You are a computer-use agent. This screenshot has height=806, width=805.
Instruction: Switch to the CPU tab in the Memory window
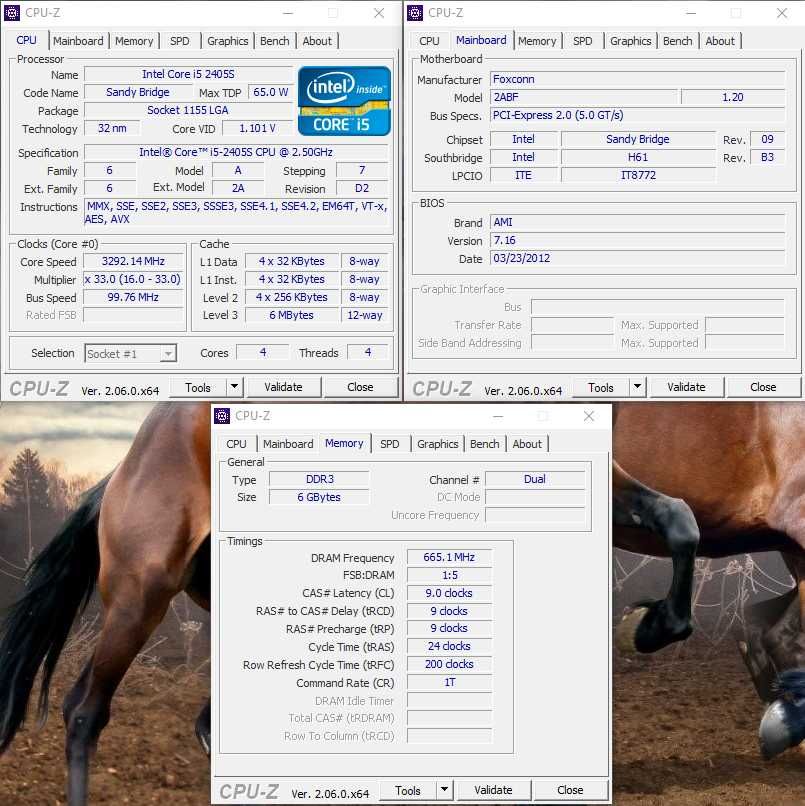[x=236, y=444]
